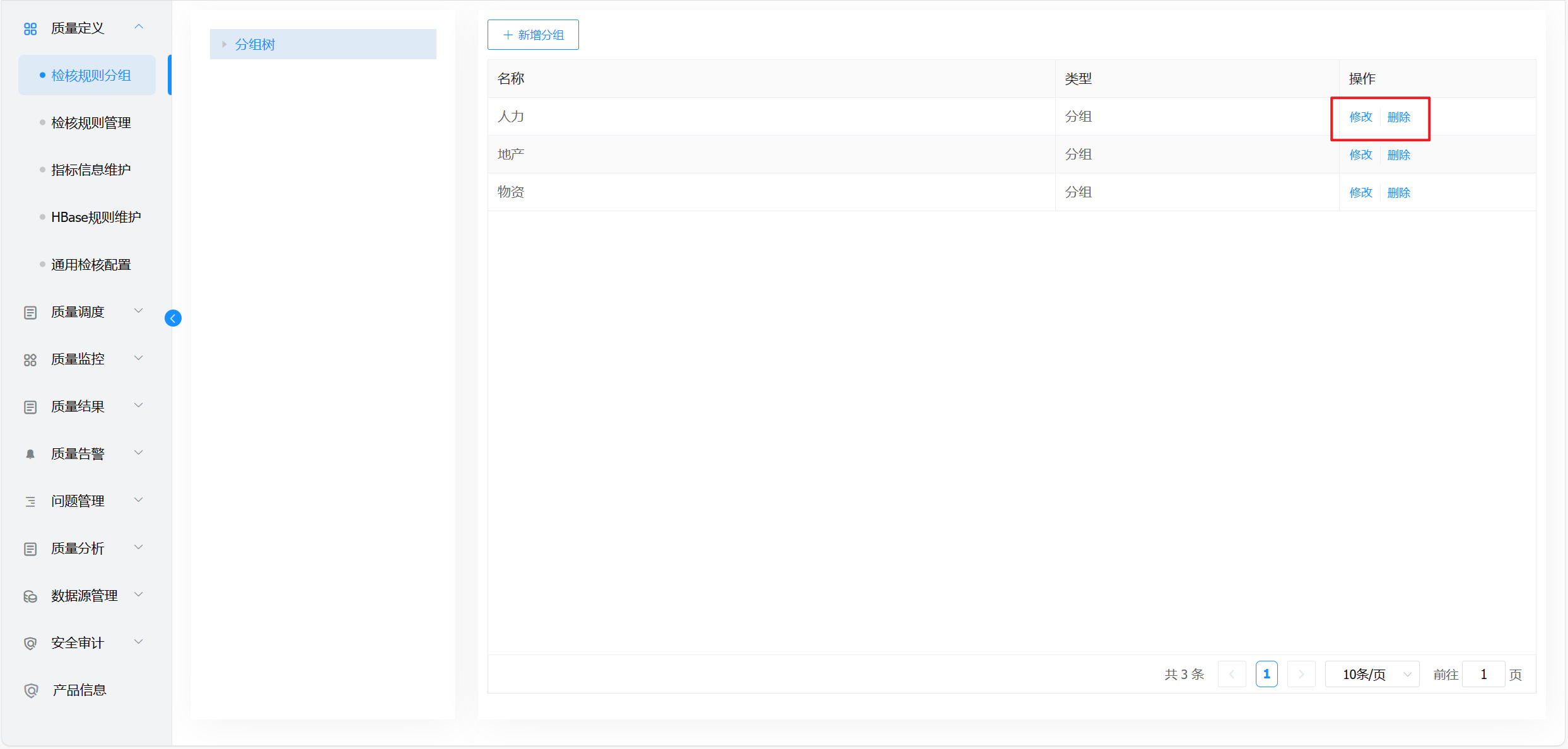Click the go-to page number input
The width and height of the screenshot is (1568, 749).
tap(1483, 674)
